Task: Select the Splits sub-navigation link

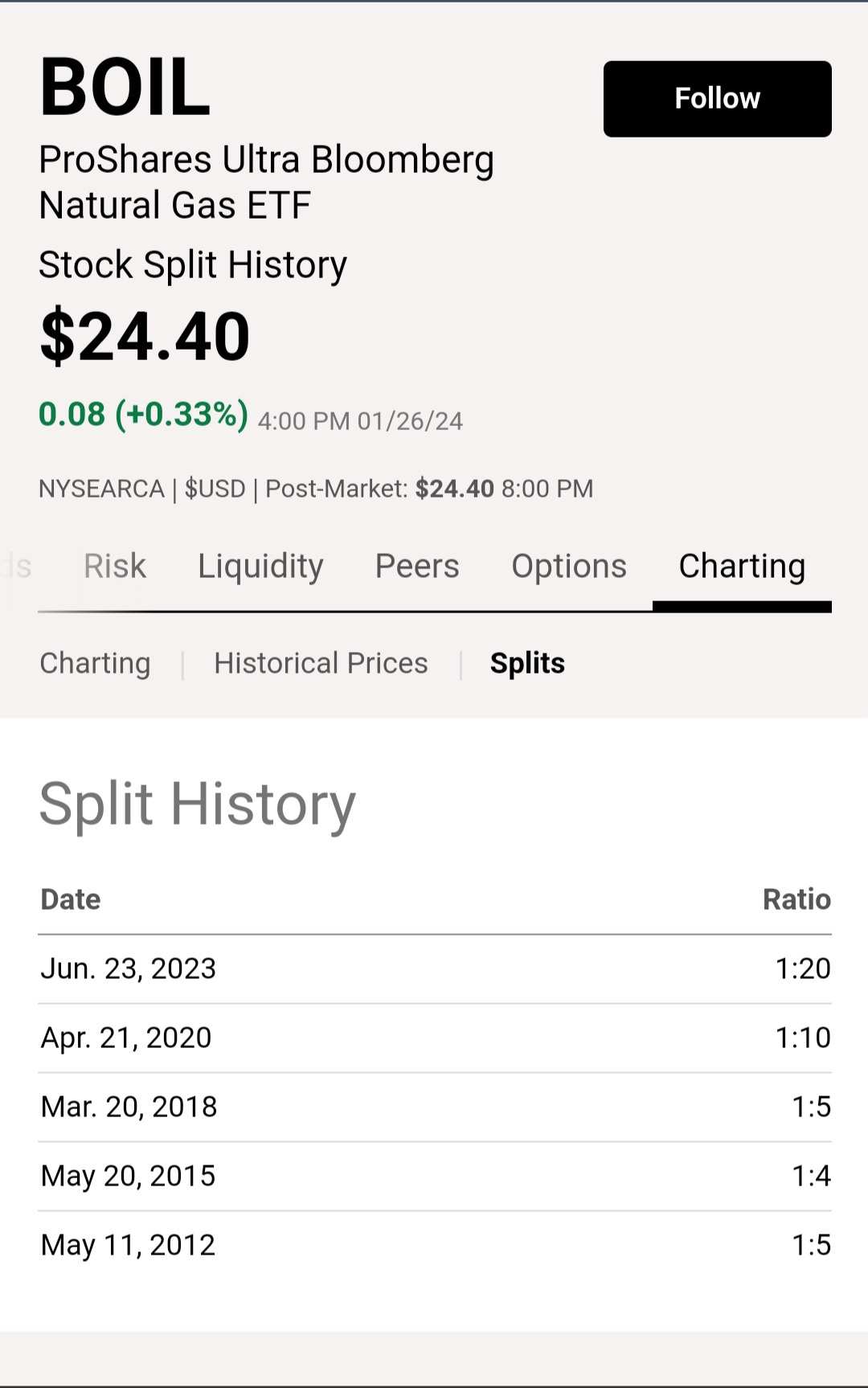Action: 527,664
